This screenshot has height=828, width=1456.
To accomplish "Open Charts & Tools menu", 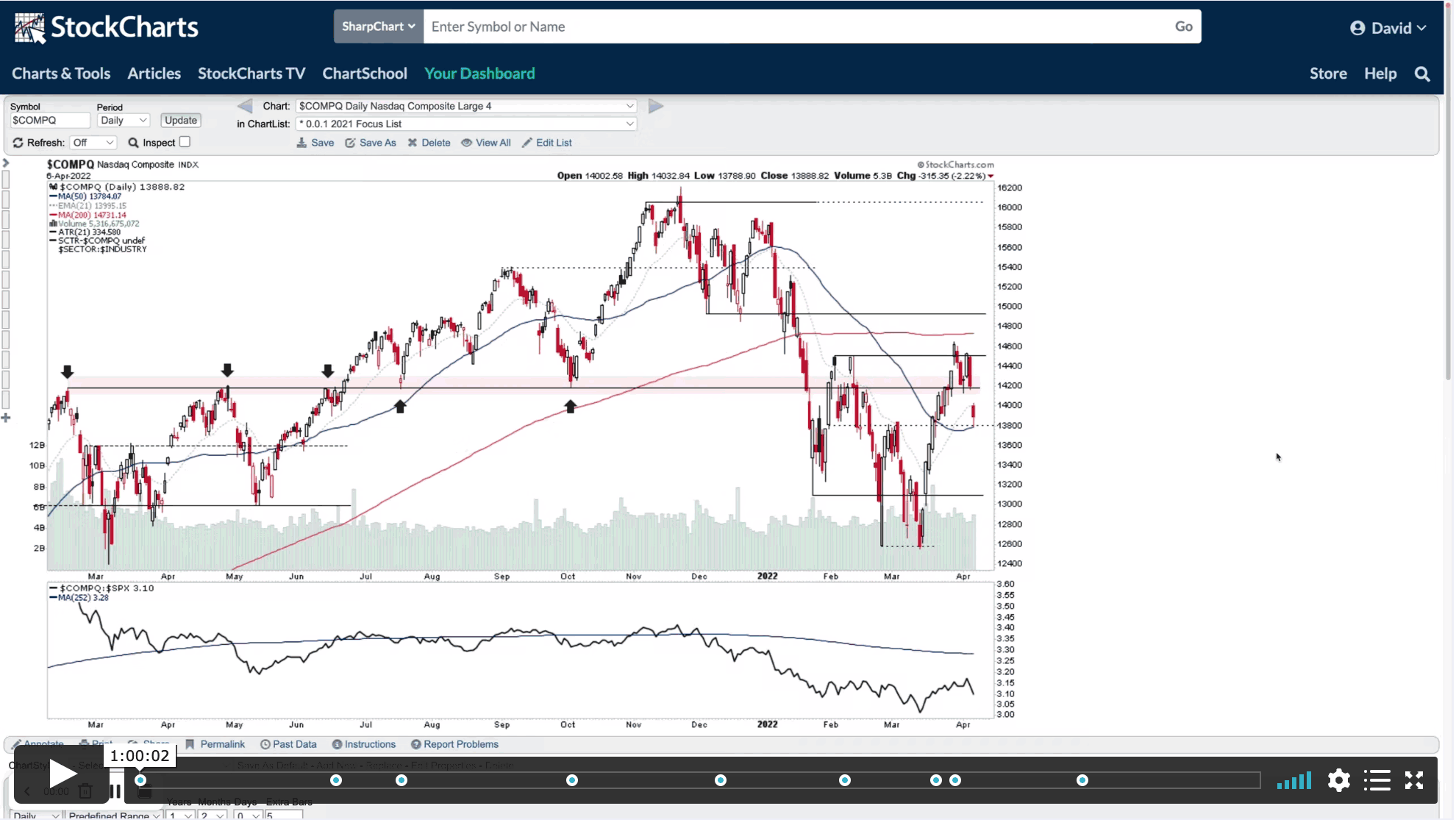I will (61, 74).
